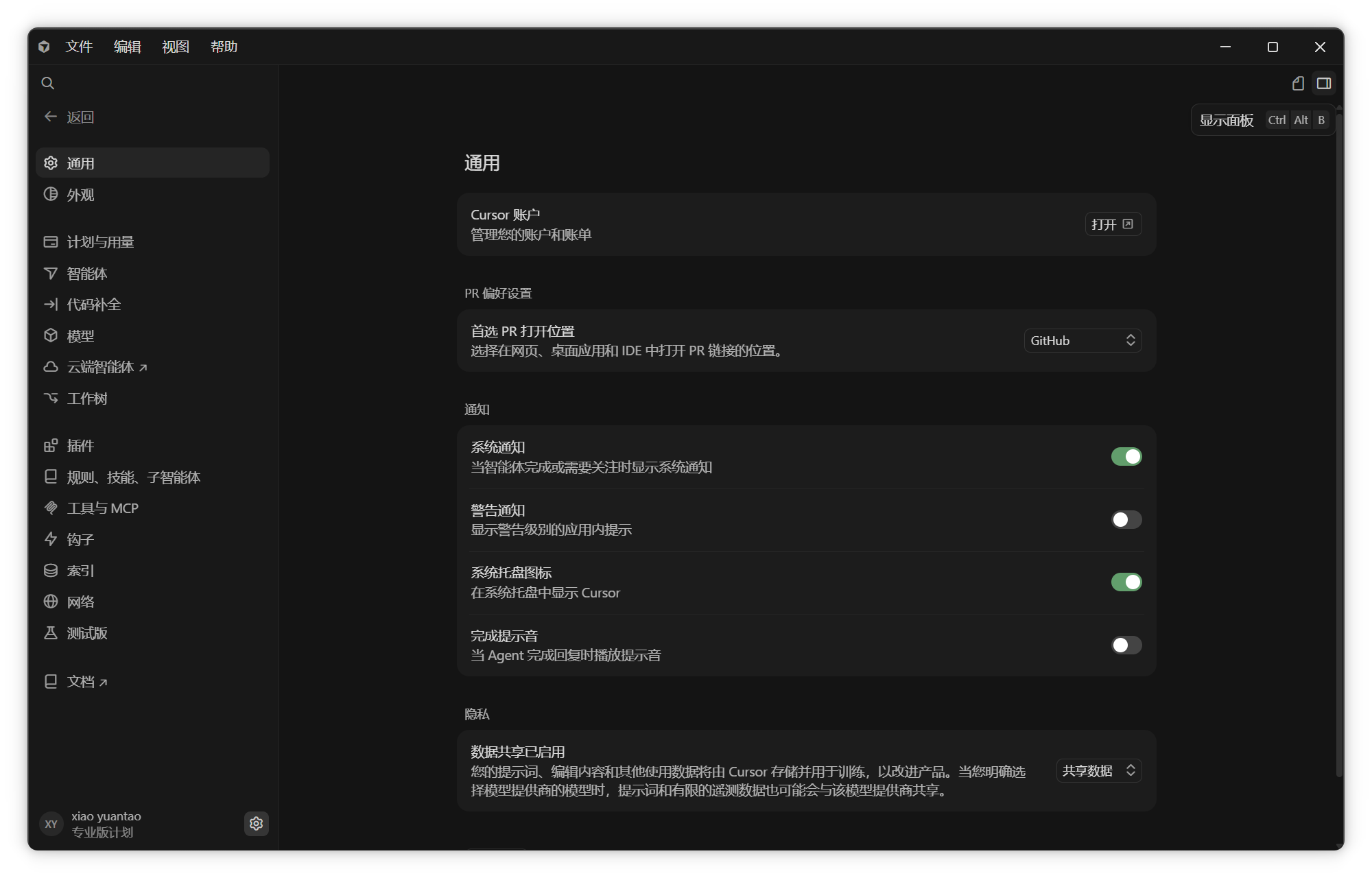The height and width of the screenshot is (878, 1372).
Task: Select the 通用 gear icon in sidebar
Action: click(51, 163)
